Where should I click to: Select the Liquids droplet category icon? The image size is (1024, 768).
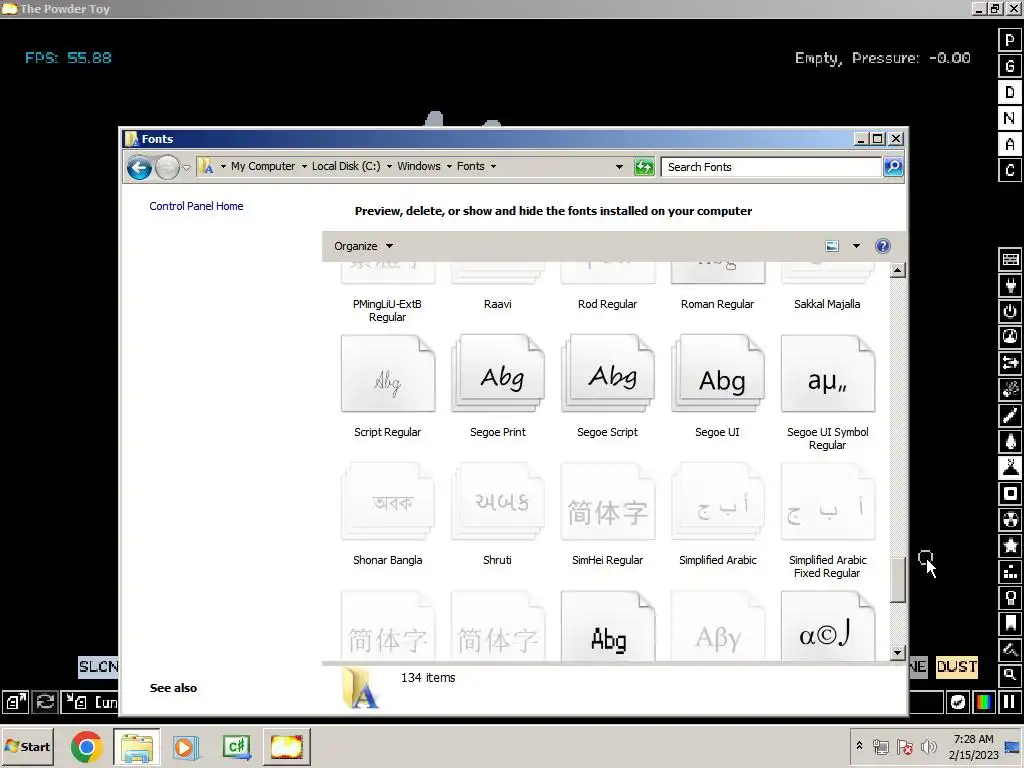tap(1010, 441)
